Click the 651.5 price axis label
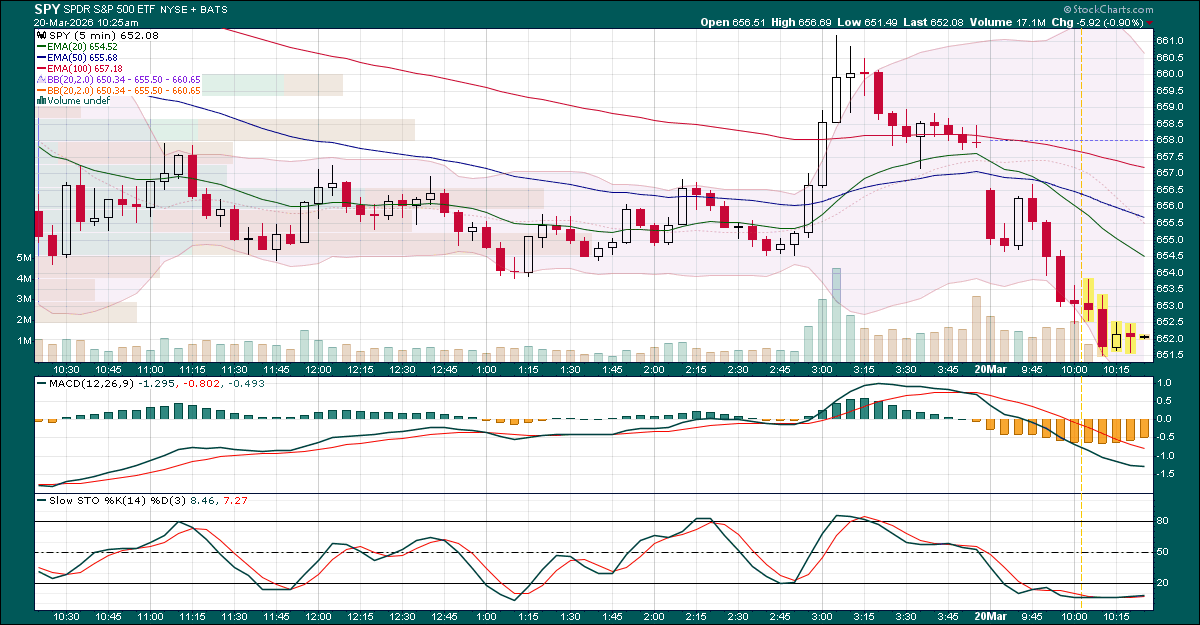The height and width of the screenshot is (625, 1200). (1170, 354)
